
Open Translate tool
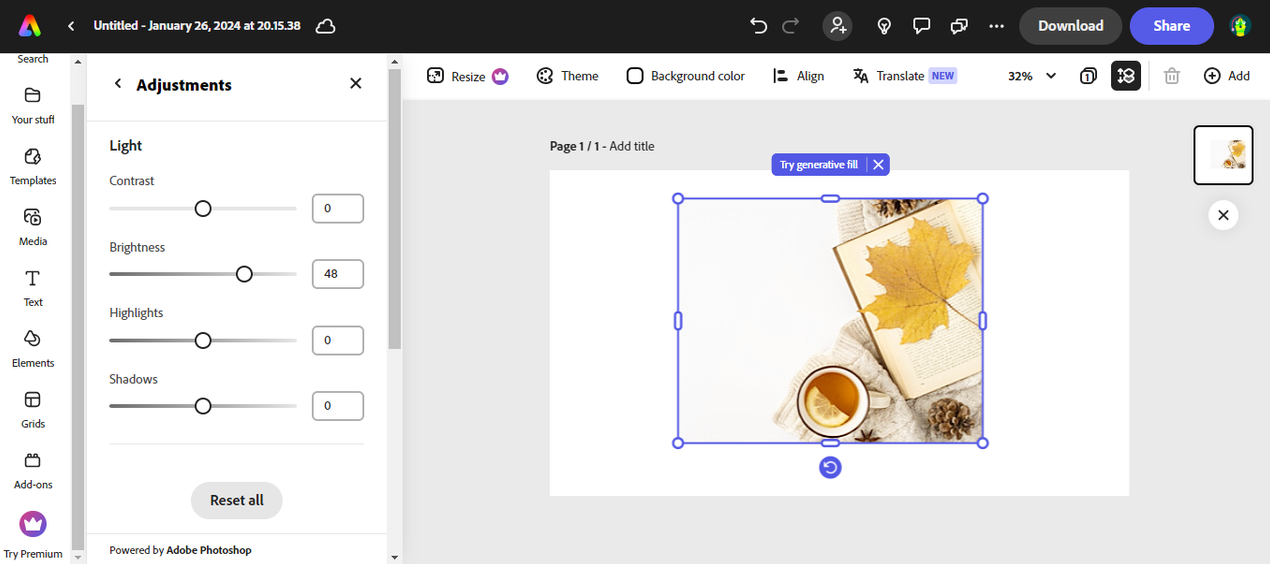904,76
